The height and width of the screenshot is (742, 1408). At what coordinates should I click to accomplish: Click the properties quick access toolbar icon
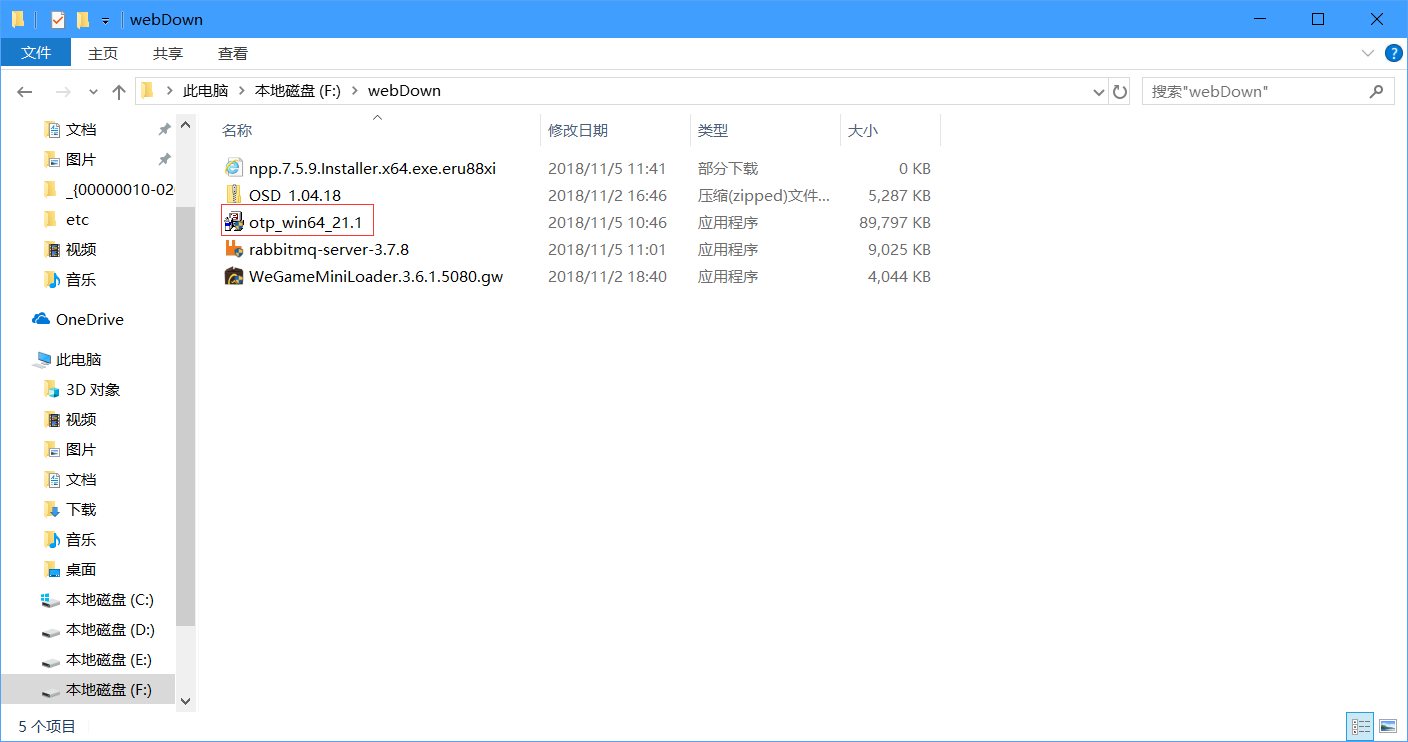point(57,19)
